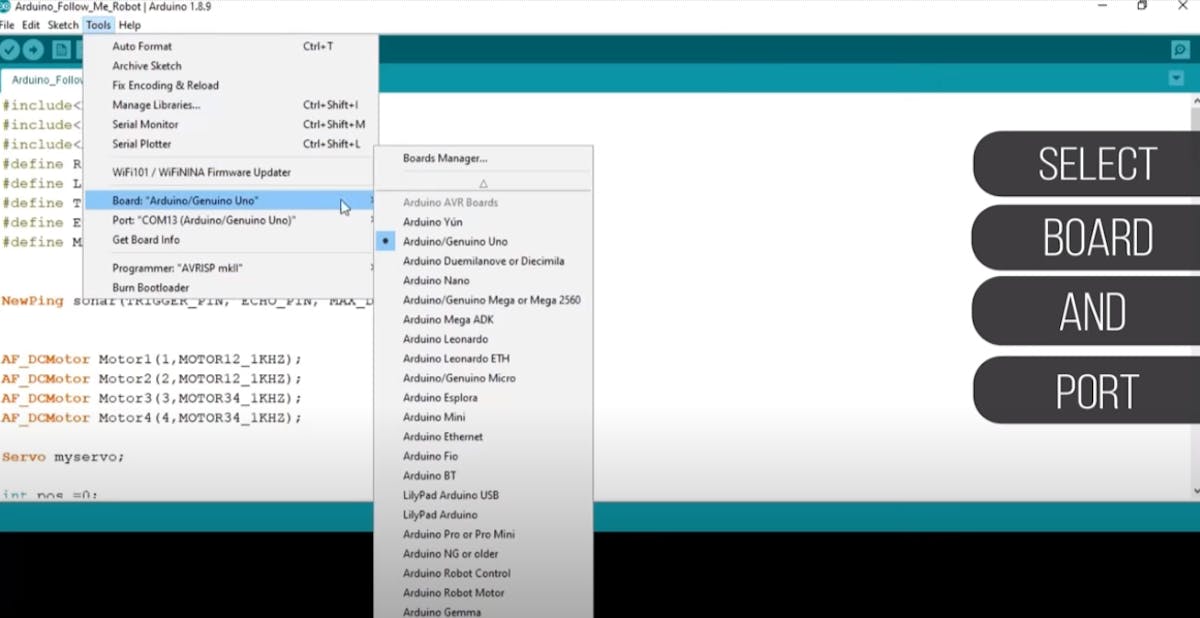The width and height of the screenshot is (1200, 618).
Task: Choose Arduino Gemma board
Action: [484, 611]
